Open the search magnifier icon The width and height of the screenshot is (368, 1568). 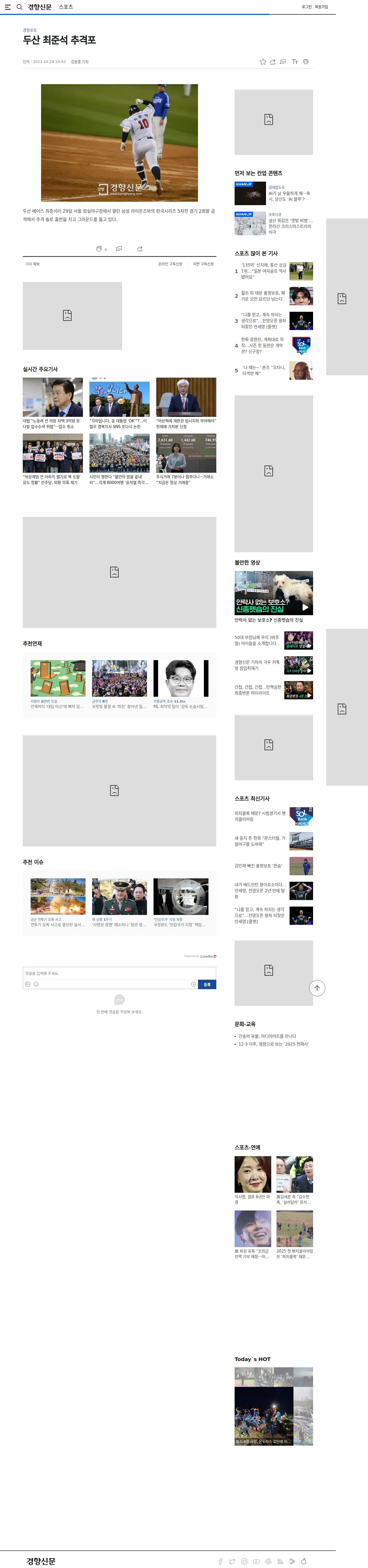tap(20, 7)
